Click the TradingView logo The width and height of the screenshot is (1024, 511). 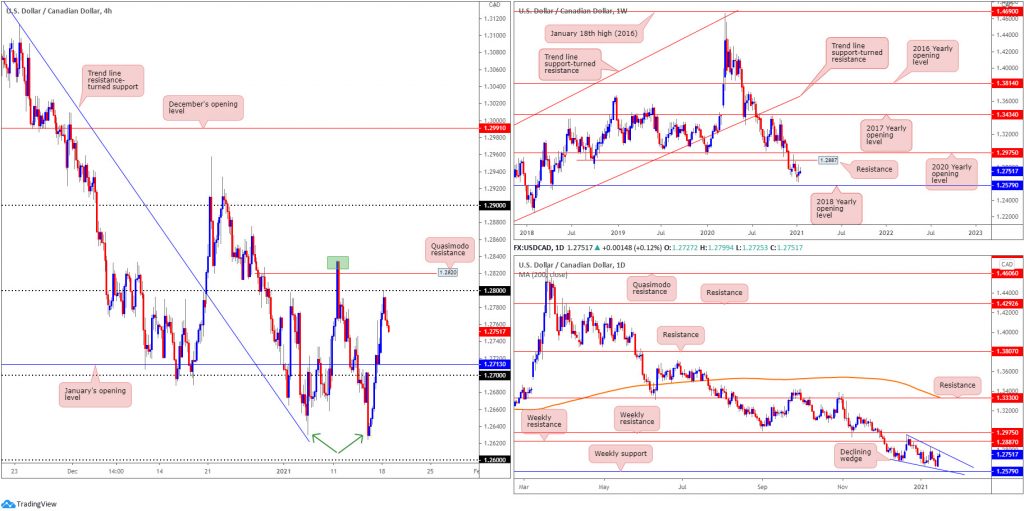(28, 504)
